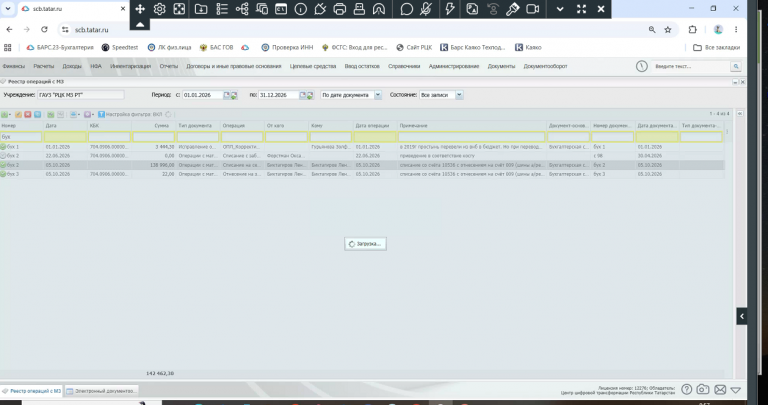
Task: Click the search magnifier icon at top right
Action: coord(736,66)
